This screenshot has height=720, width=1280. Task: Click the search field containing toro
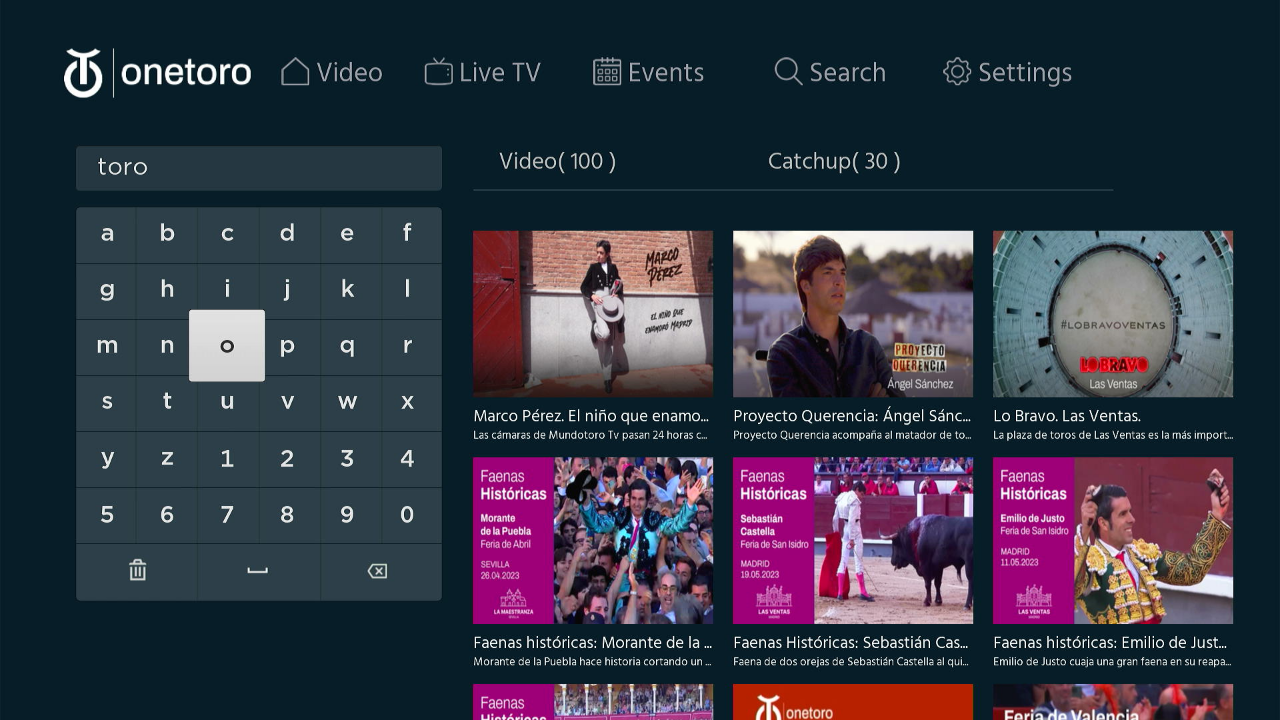pyautogui.click(x=258, y=167)
